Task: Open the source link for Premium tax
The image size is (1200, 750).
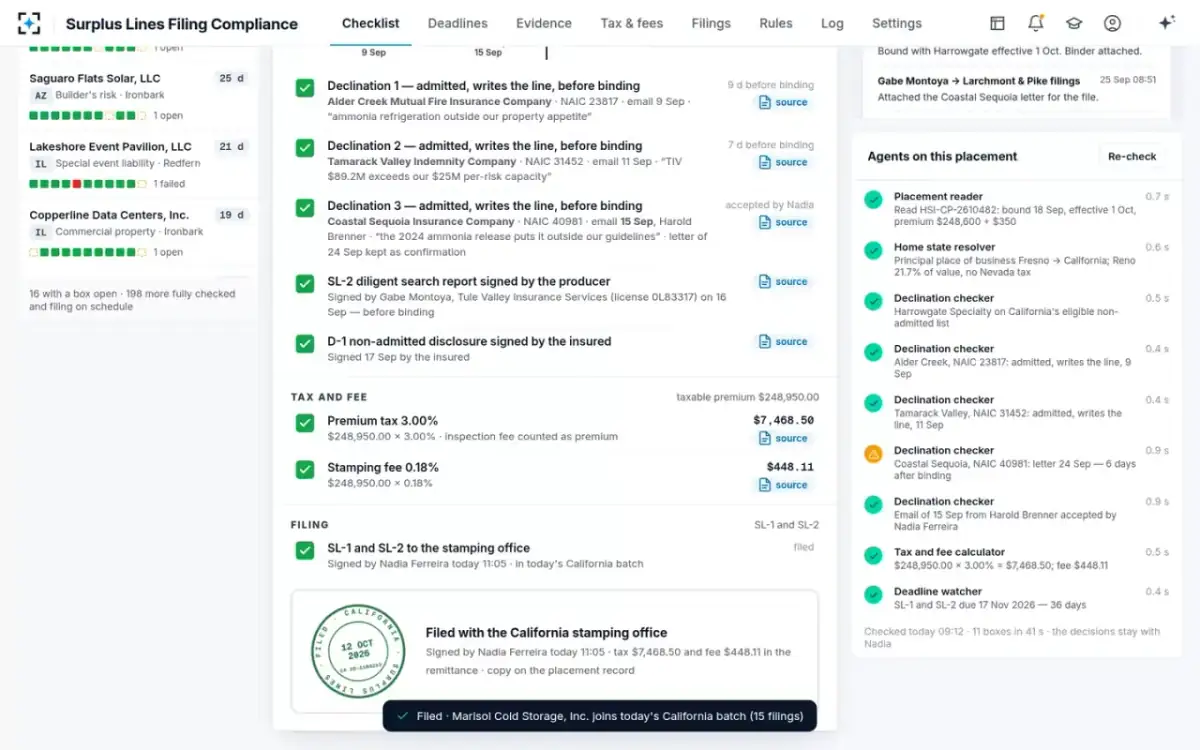Action: coord(784,438)
